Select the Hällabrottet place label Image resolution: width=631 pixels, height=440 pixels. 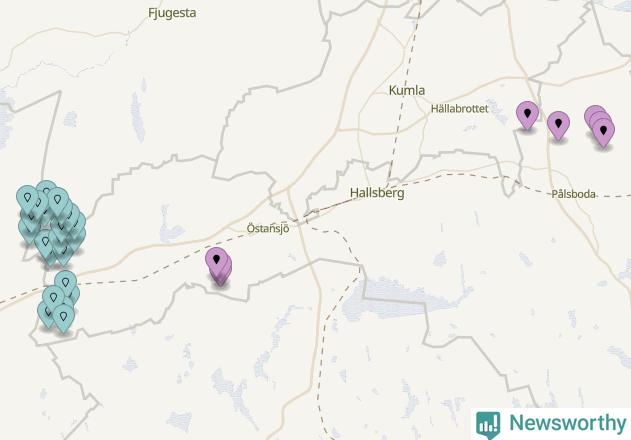[x=460, y=109]
